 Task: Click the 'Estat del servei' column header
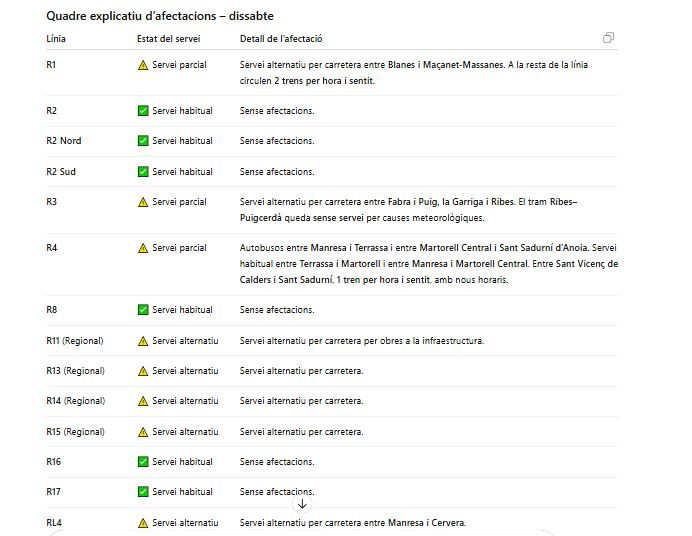pos(168,38)
